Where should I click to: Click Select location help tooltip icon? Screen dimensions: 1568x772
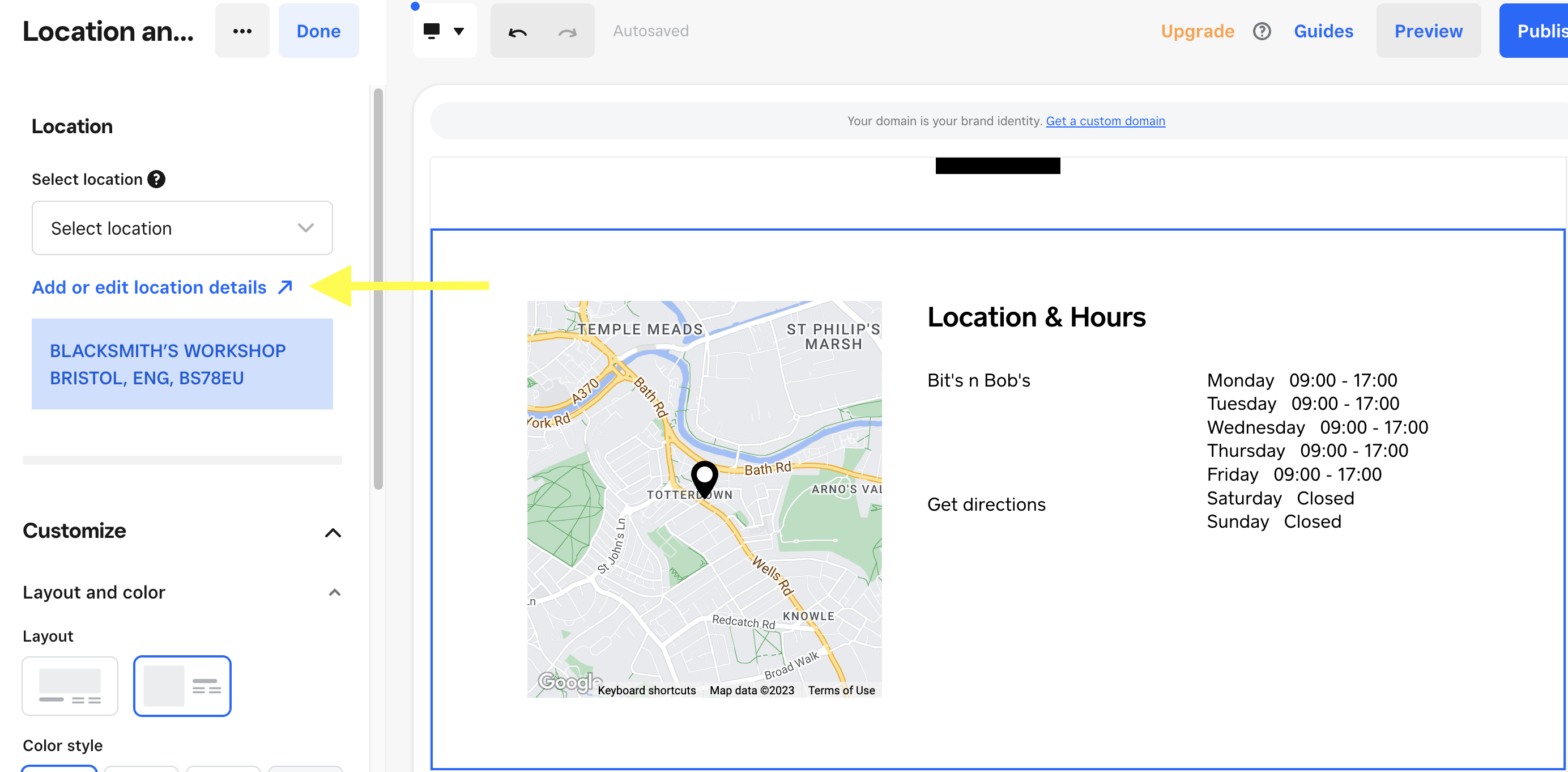[x=156, y=179]
